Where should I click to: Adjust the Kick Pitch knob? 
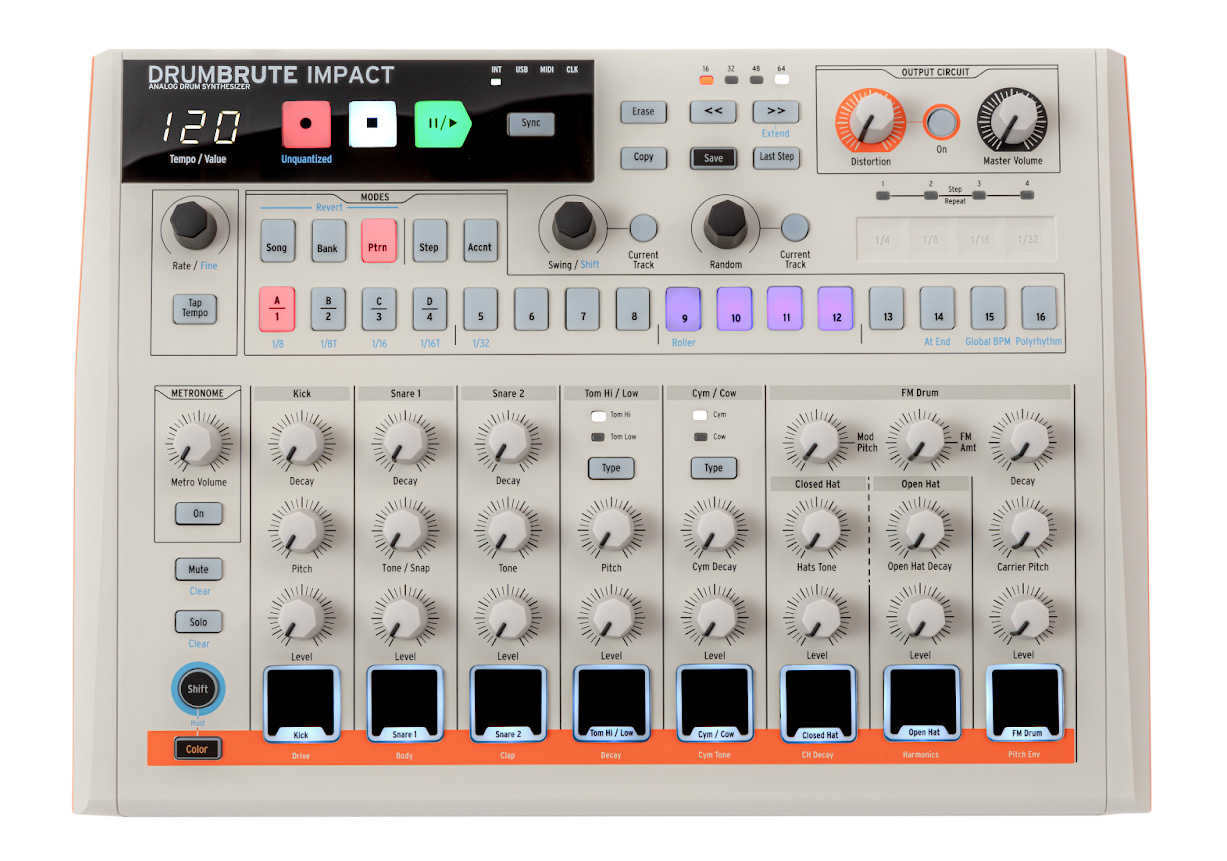(301, 529)
